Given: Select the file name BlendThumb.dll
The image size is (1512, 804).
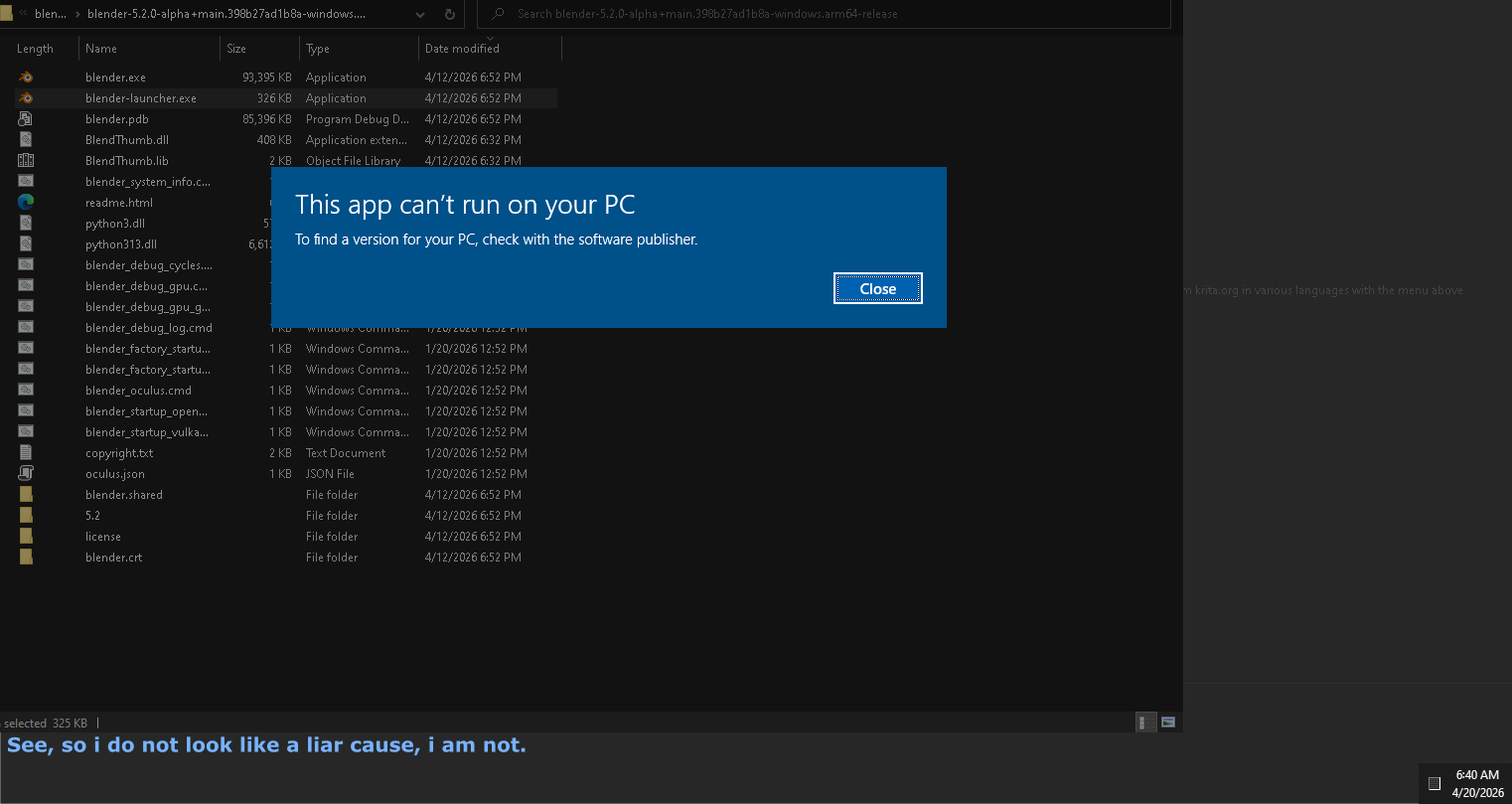Looking at the screenshot, I should (127, 139).
